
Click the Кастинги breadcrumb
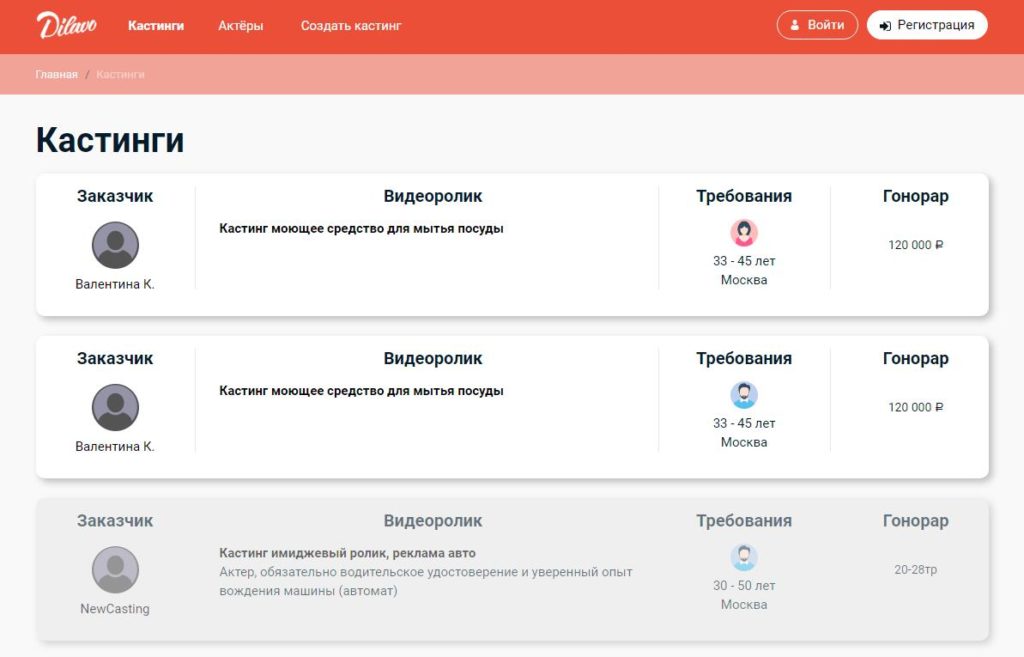pos(120,74)
